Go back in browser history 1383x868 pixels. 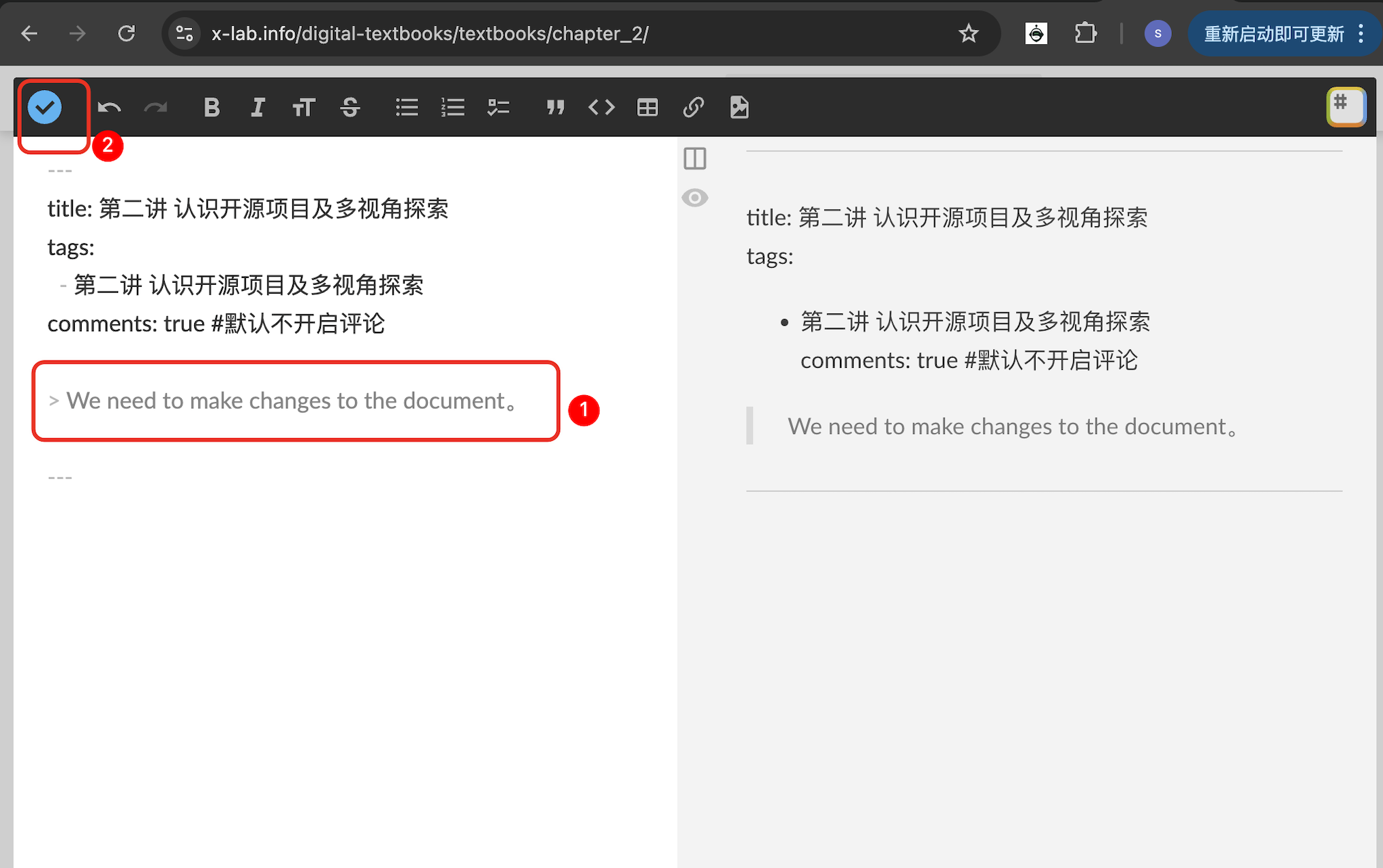point(29,33)
